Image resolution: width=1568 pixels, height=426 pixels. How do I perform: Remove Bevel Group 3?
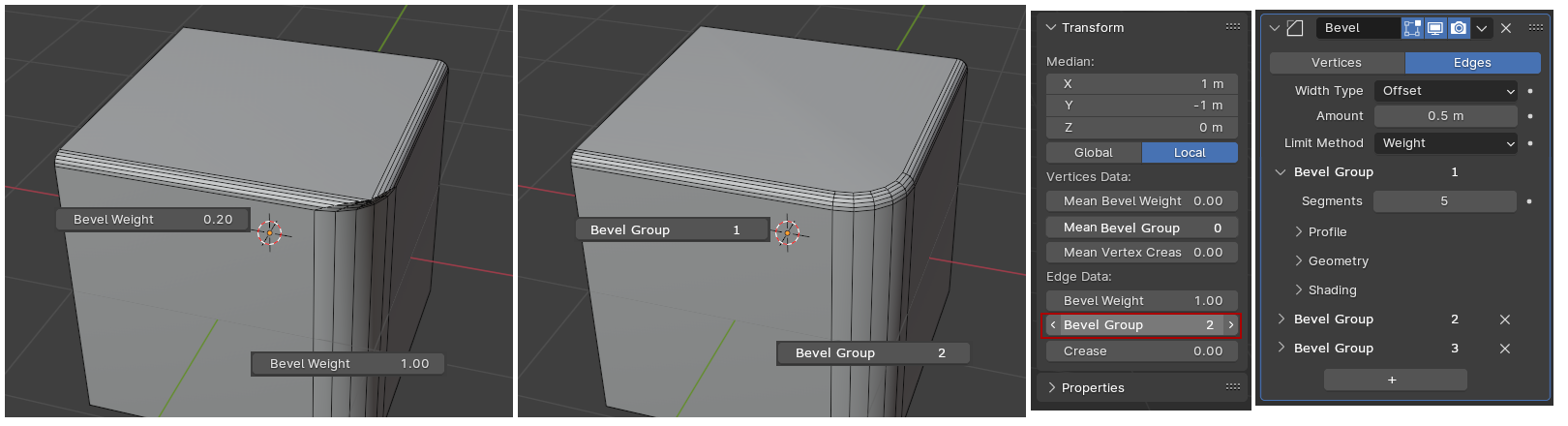point(1505,349)
